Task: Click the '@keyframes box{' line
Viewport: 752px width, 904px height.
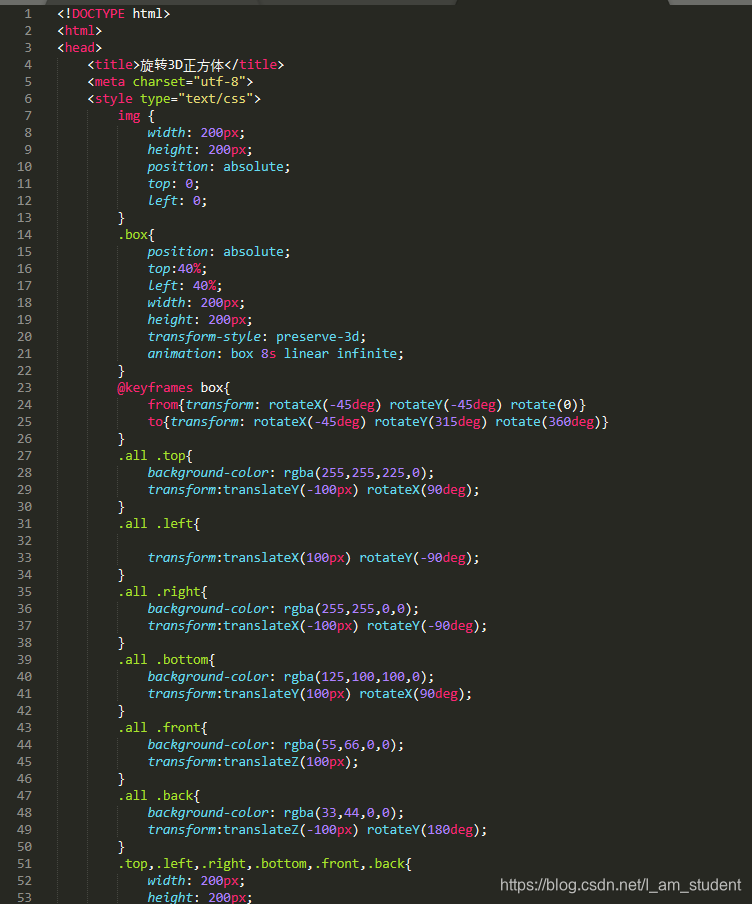Action: pos(174,387)
